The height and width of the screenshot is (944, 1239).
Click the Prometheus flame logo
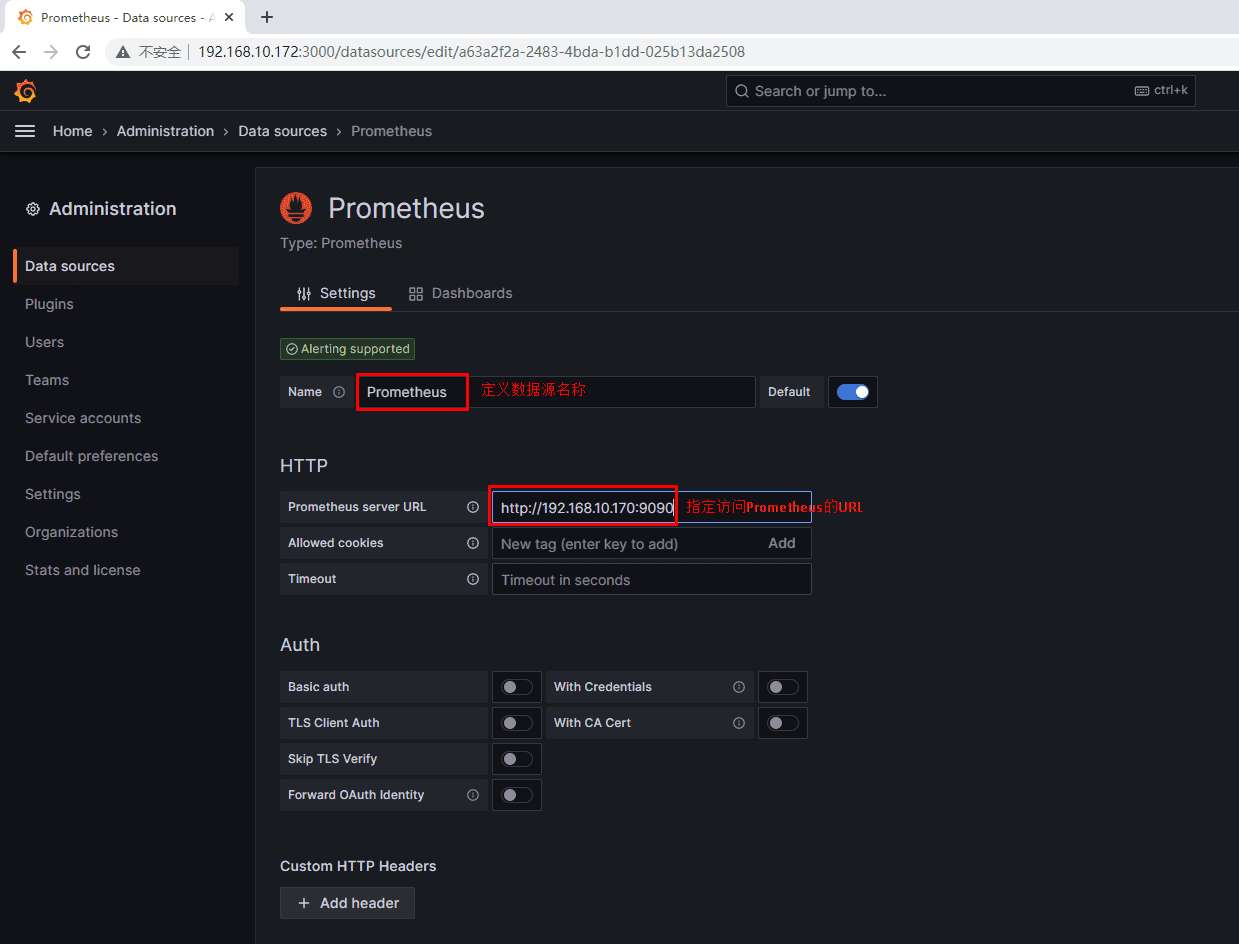pos(296,208)
